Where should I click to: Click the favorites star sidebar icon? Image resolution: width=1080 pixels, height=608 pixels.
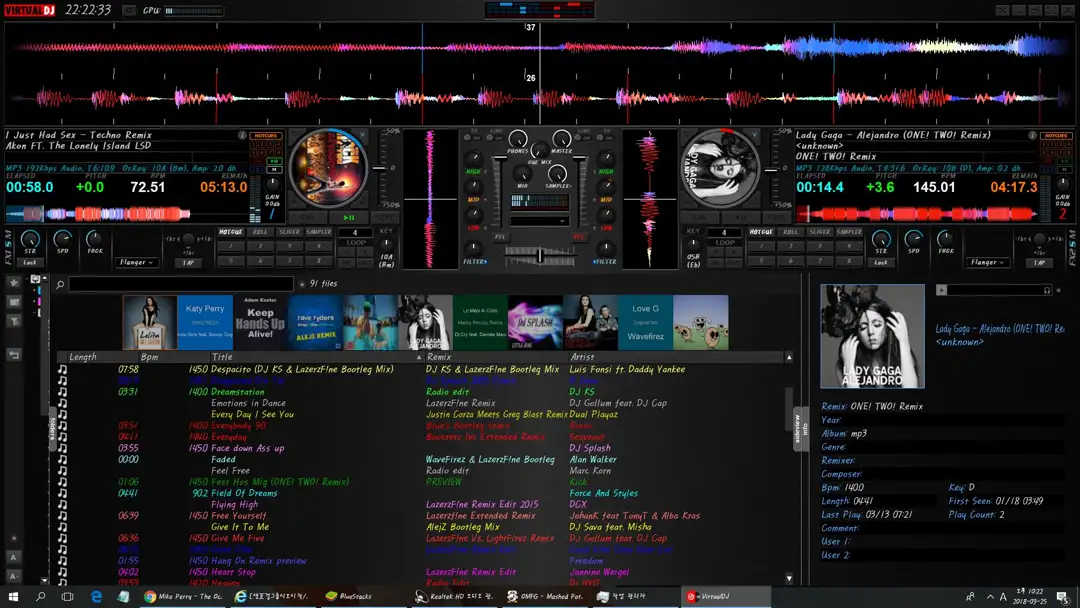[14, 283]
